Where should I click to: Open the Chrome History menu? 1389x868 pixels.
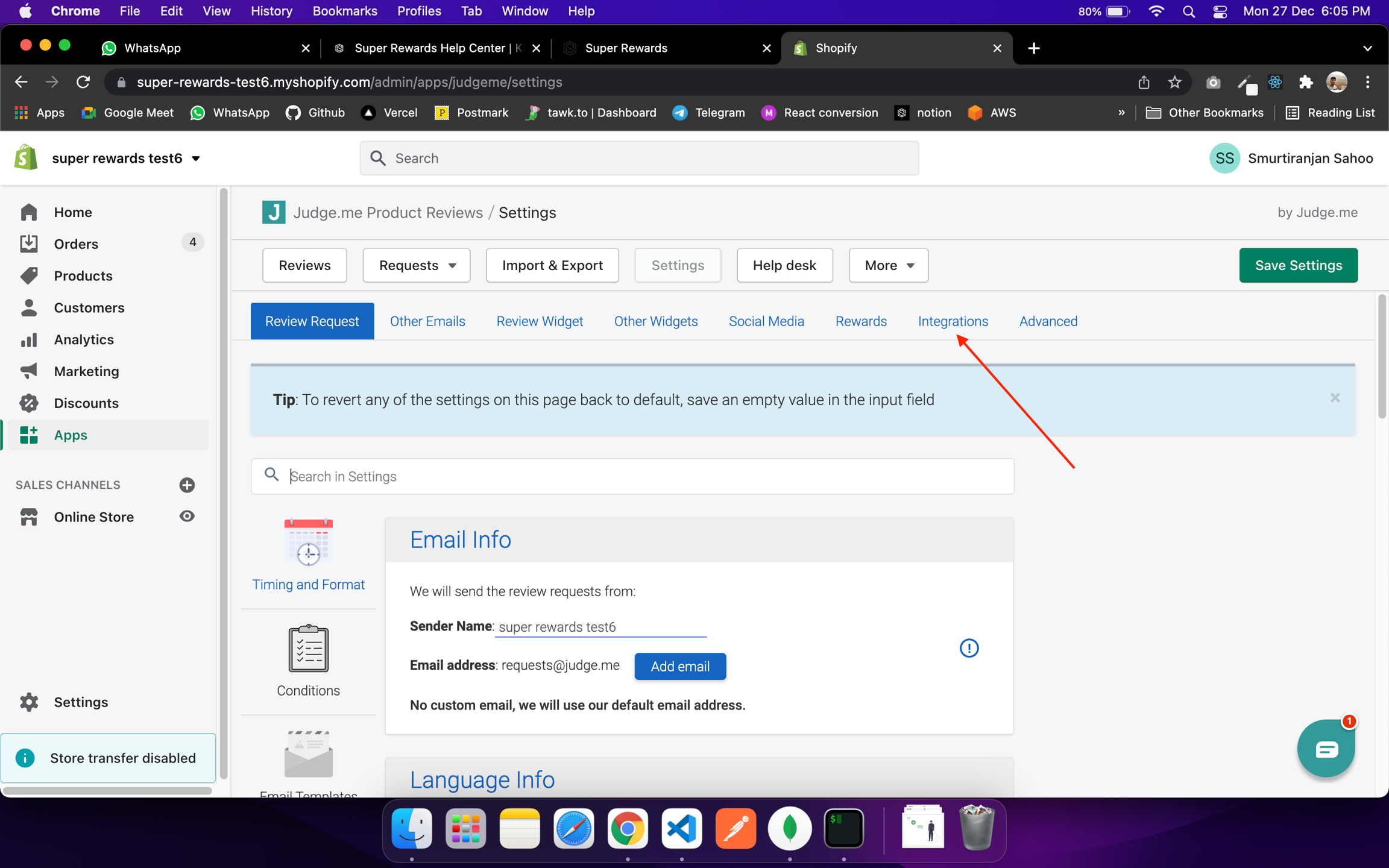point(271,11)
